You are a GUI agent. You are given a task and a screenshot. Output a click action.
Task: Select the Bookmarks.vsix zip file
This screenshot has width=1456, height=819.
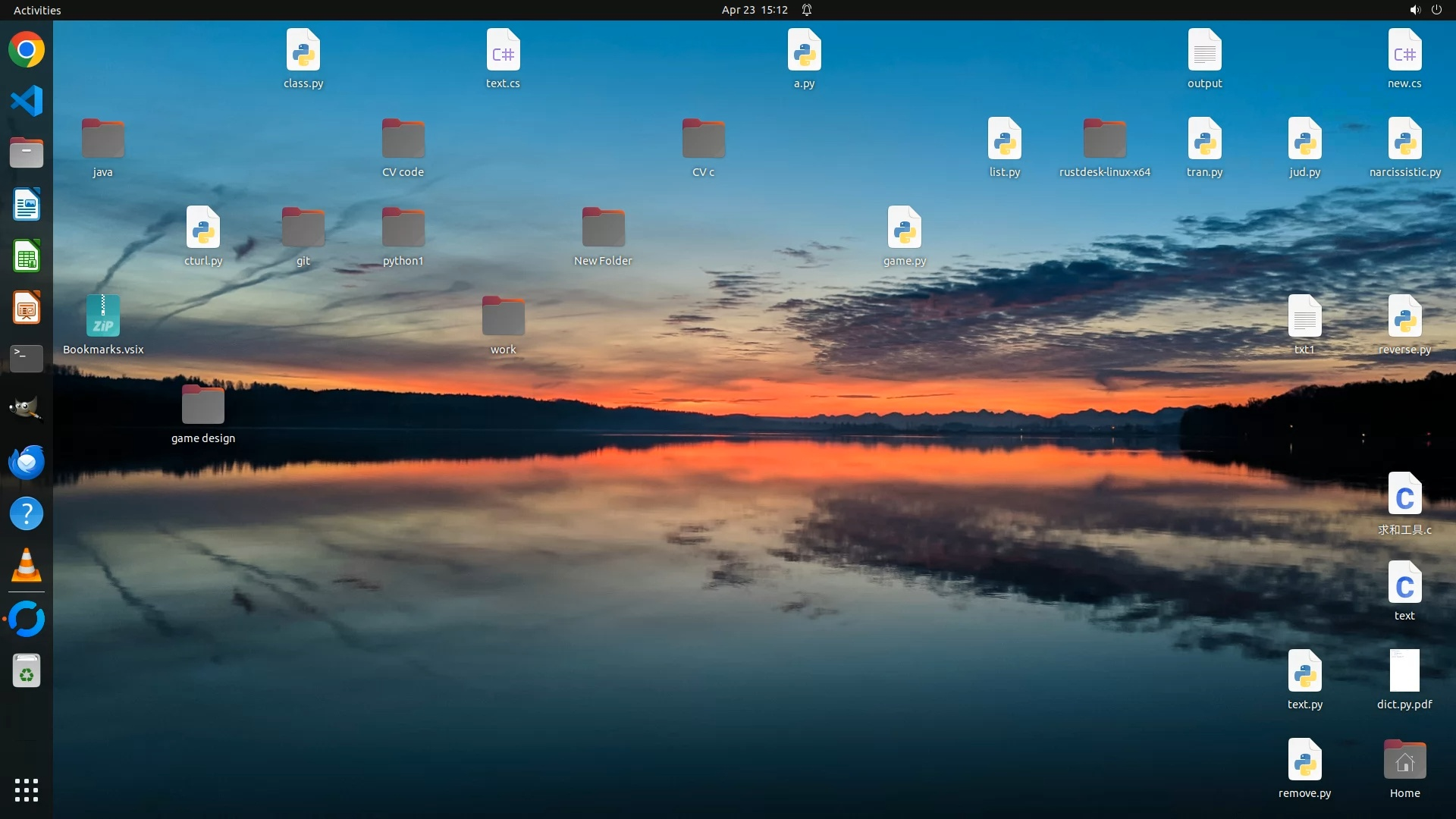click(x=103, y=316)
